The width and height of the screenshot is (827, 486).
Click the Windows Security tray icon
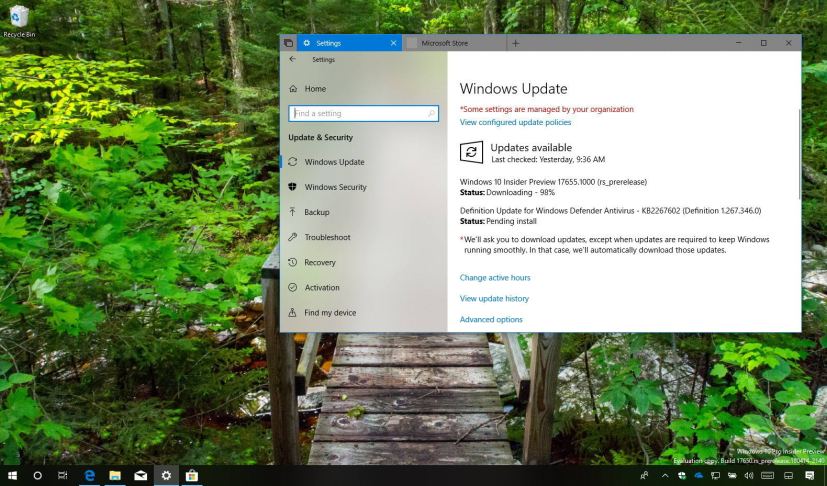point(682,475)
